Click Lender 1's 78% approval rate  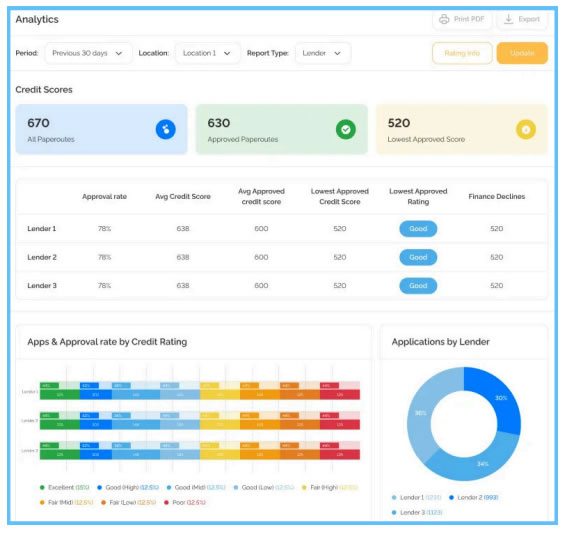coord(104,229)
